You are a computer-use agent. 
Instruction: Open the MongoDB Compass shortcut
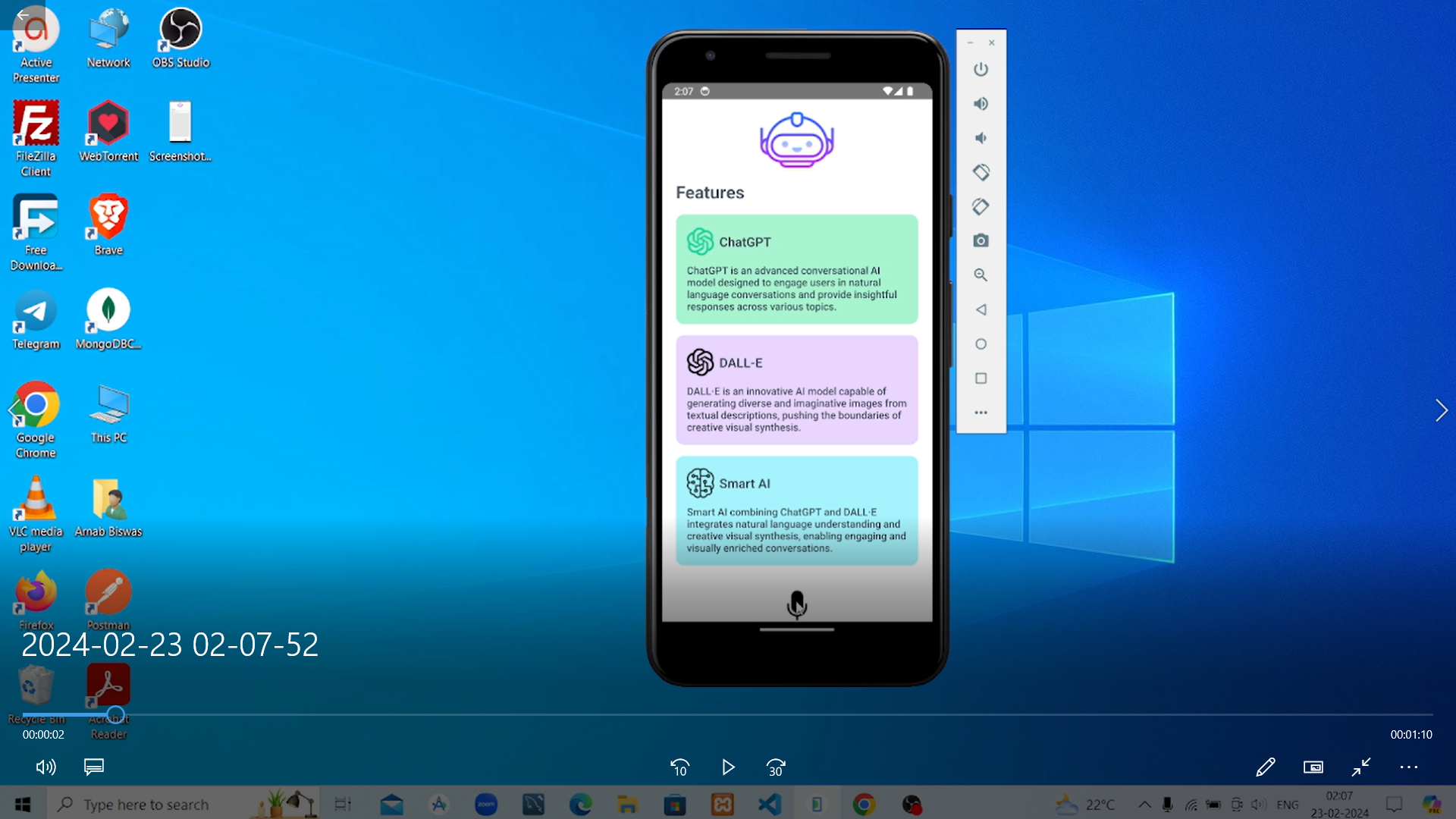108,319
